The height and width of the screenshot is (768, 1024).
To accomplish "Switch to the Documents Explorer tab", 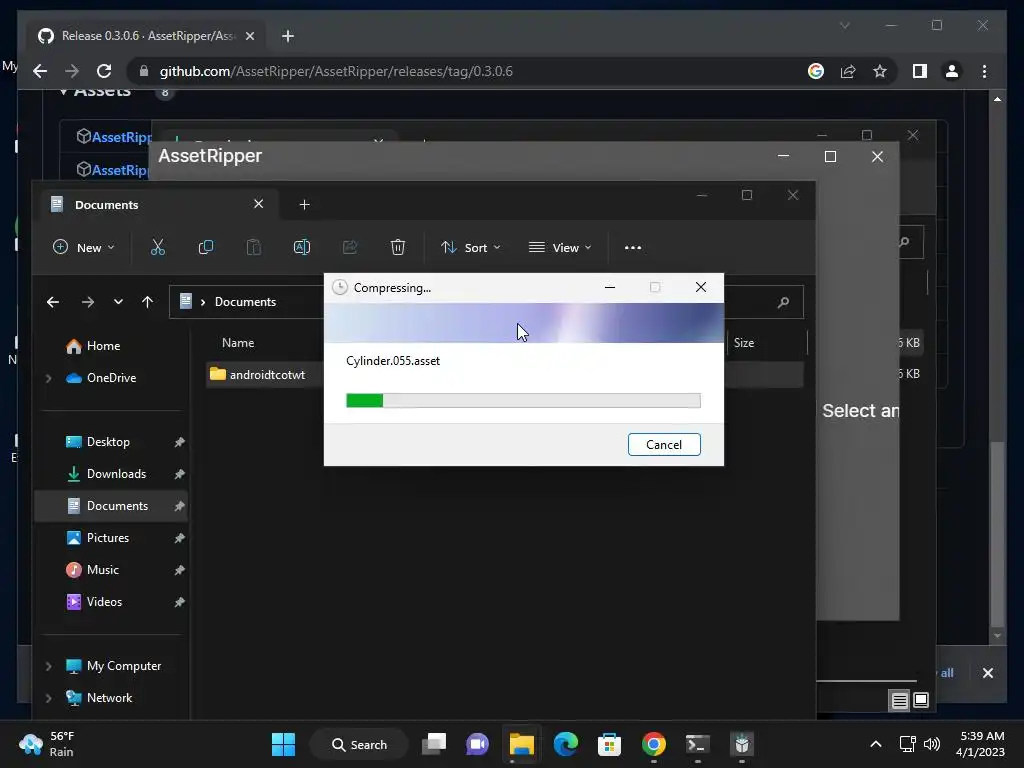I will coord(157,204).
